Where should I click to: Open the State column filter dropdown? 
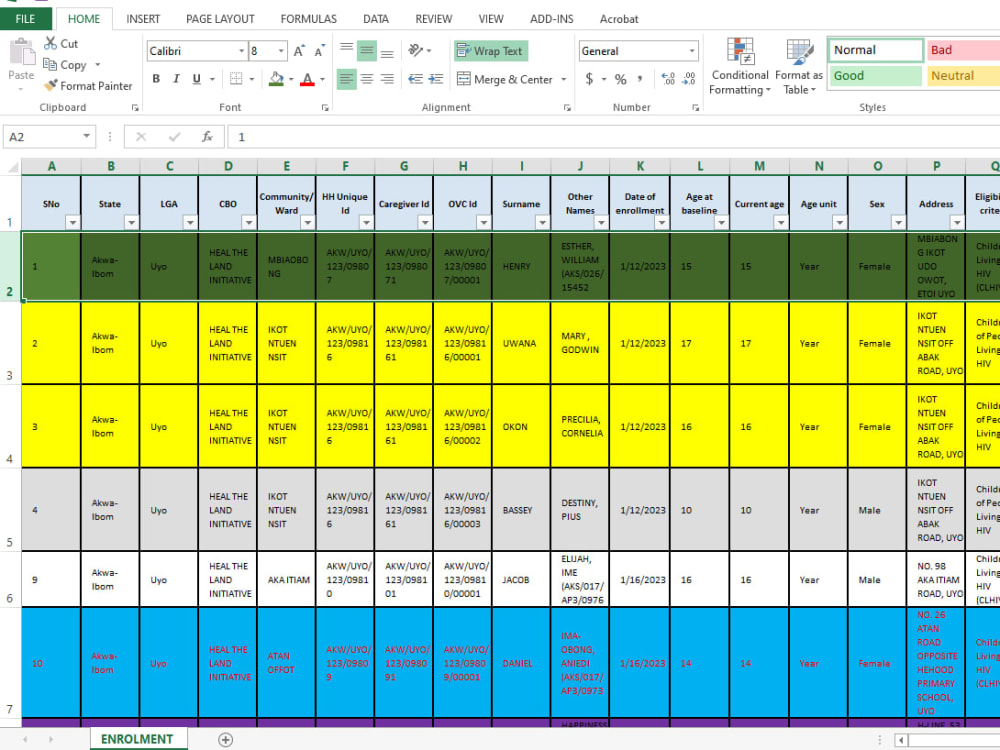tap(131, 223)
